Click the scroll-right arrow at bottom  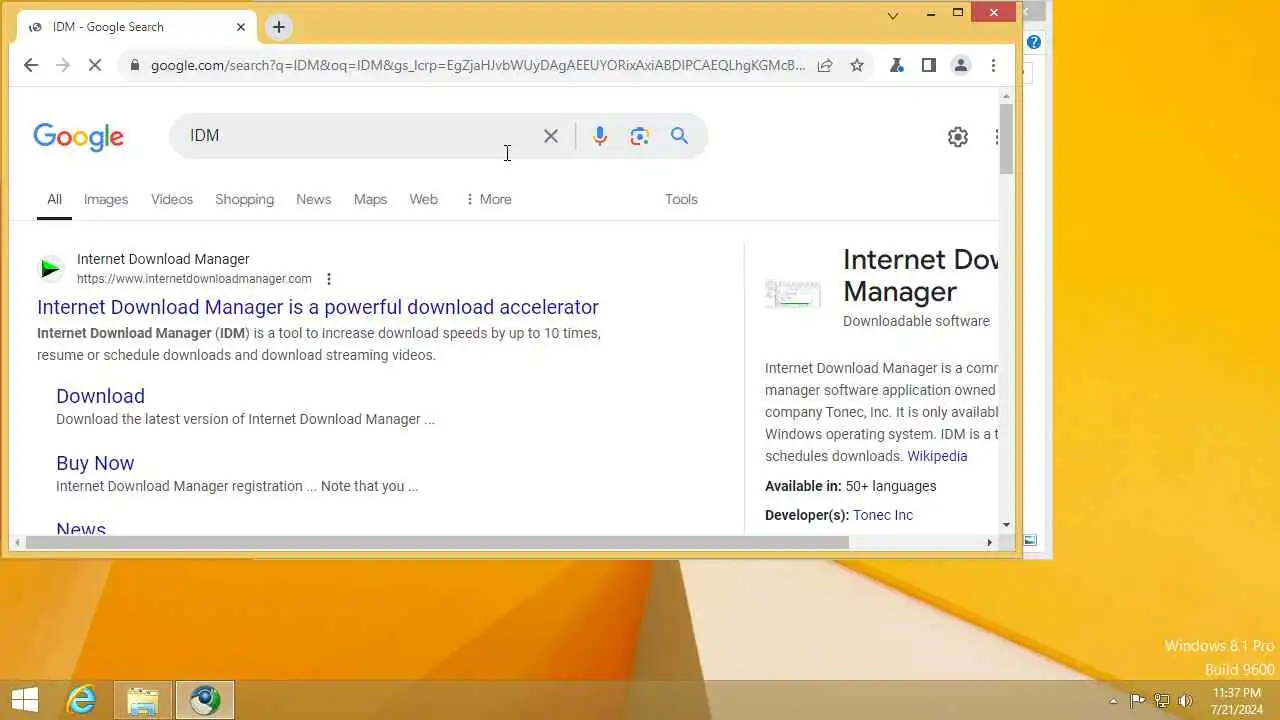point(990,542)
